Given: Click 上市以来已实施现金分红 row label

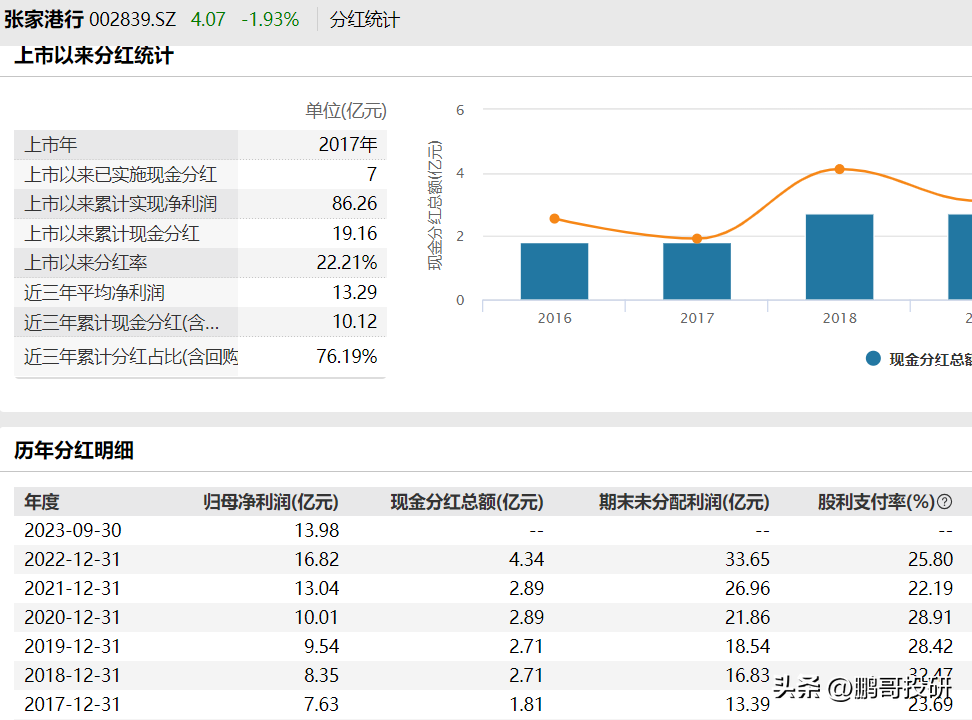Looking at the screenshot, I should [x=120, y=174].
